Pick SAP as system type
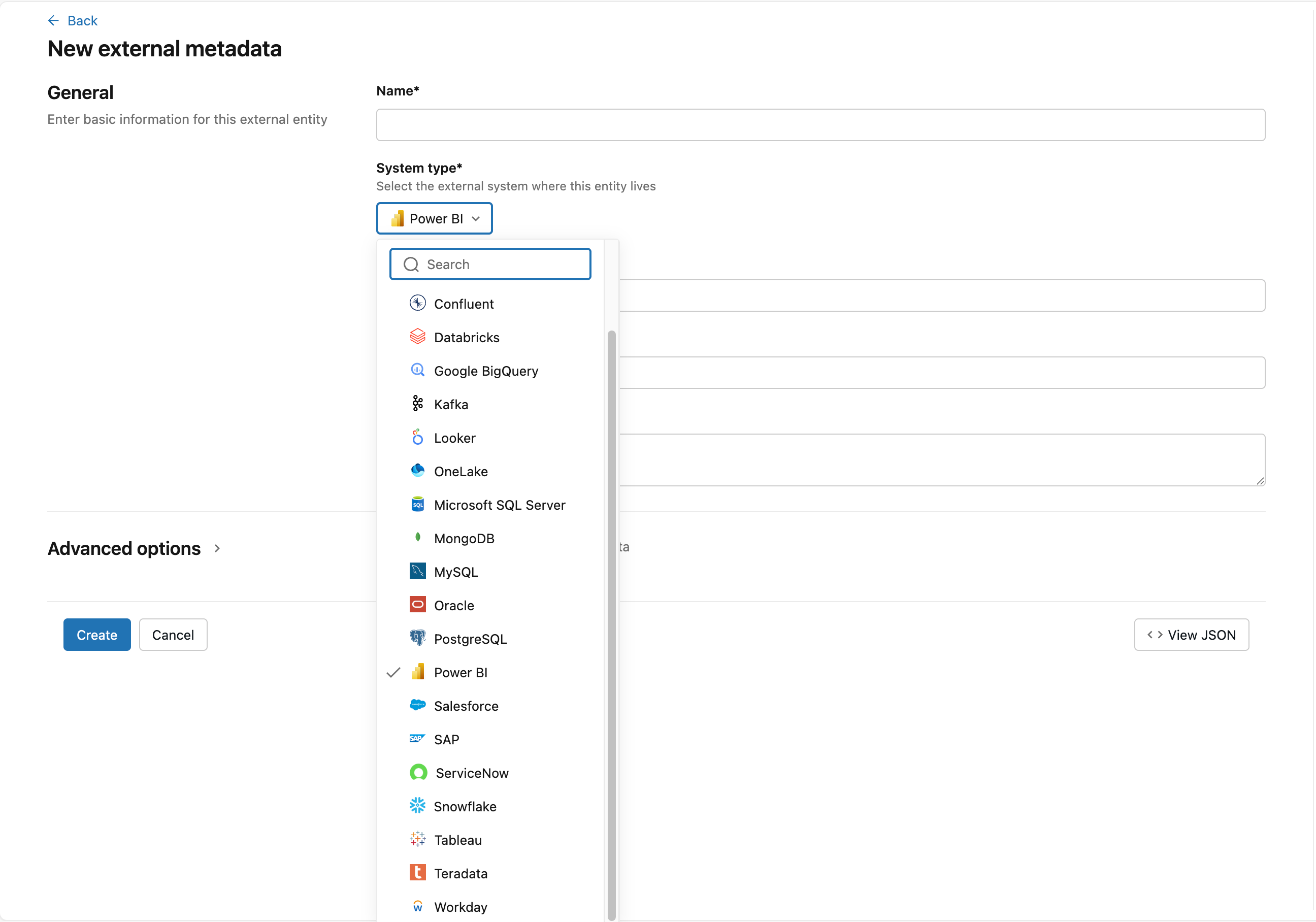Image resolution: width=1316 pixels, height=922 pixels. [490, 739]
